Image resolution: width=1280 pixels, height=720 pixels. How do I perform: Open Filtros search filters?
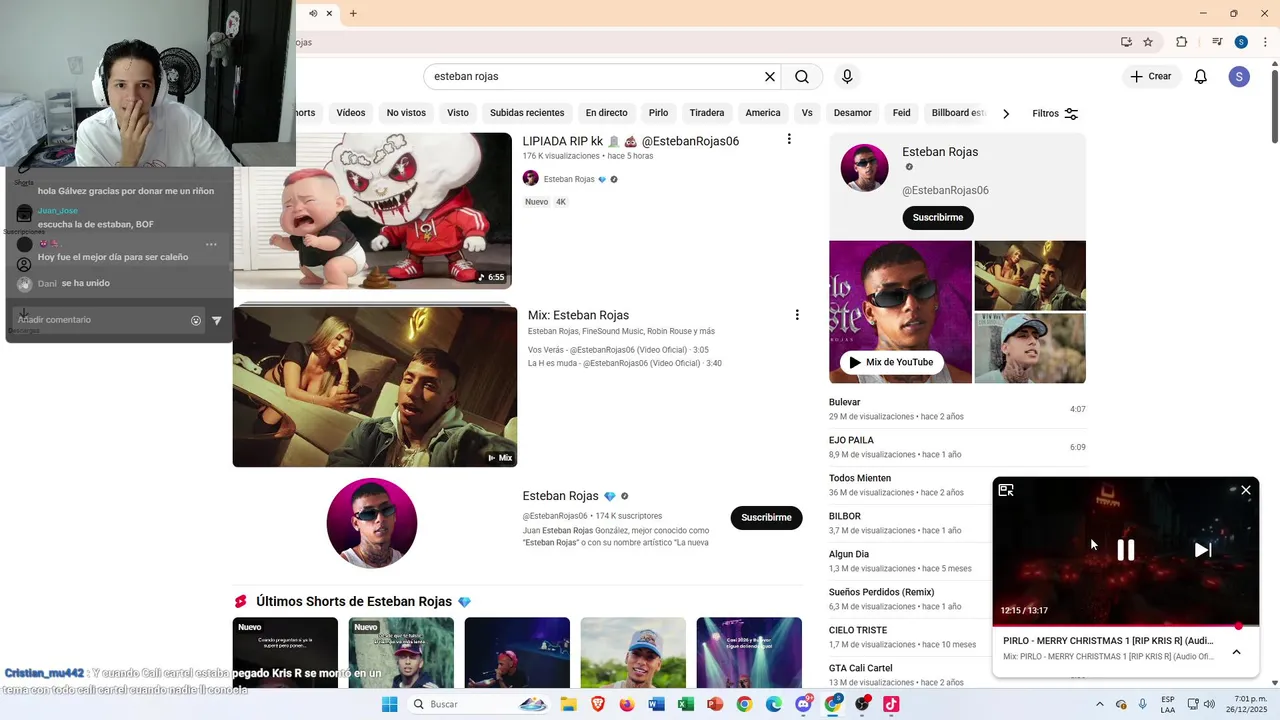coord(1055,114)
